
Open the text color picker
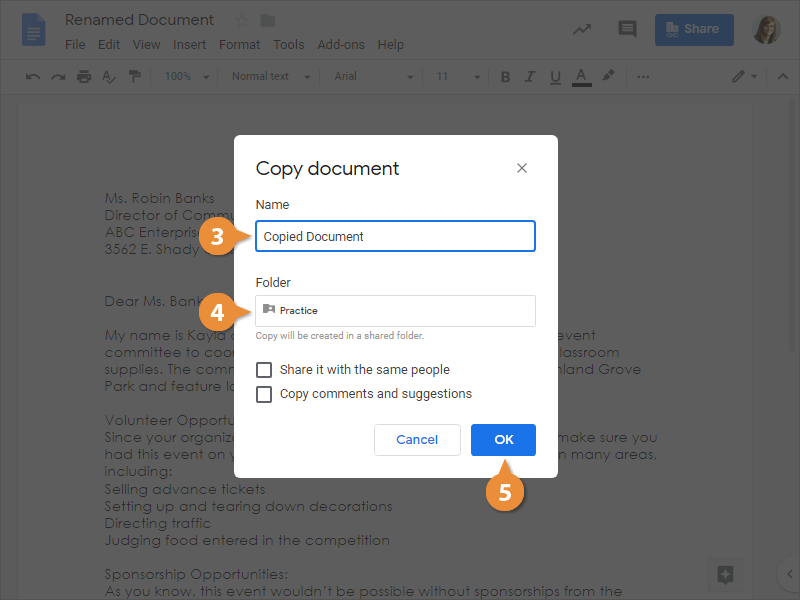[581, 77]
